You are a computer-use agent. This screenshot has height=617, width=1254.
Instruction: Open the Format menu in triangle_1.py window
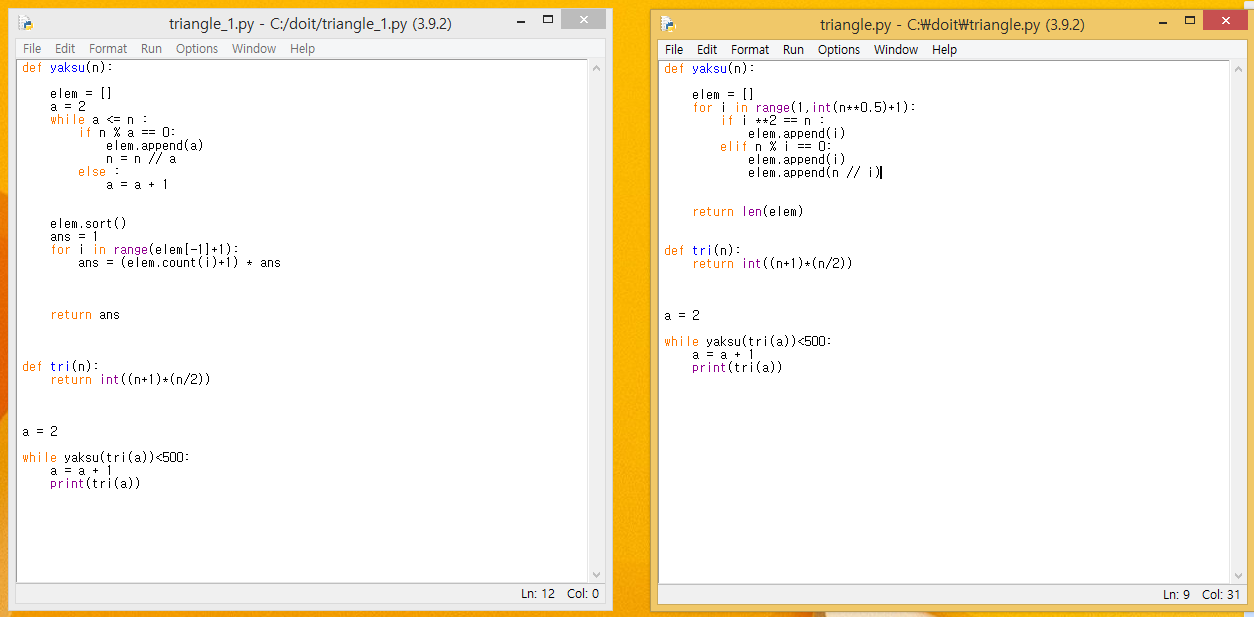(x=108, y=48)
